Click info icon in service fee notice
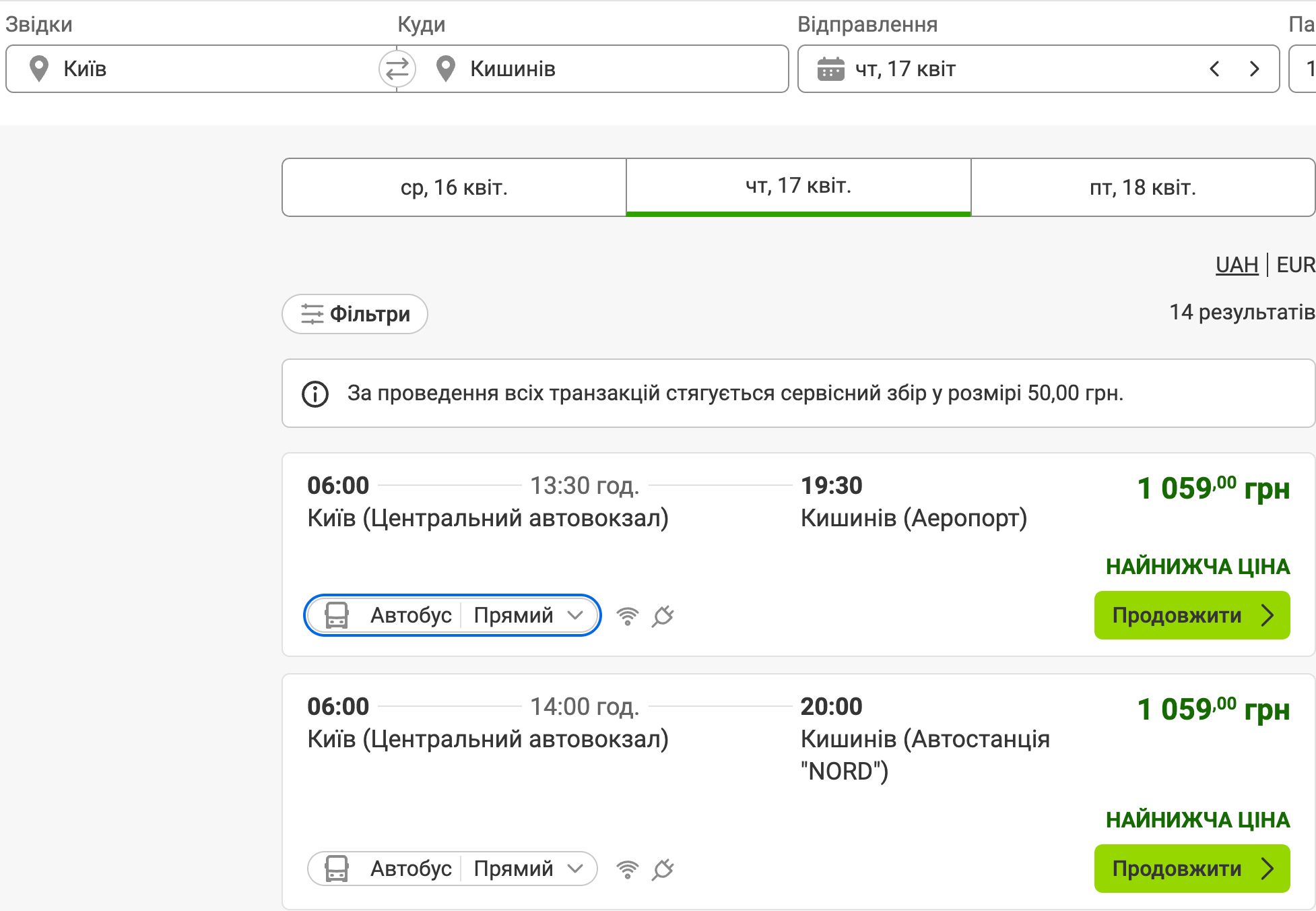 pos(315,394)
